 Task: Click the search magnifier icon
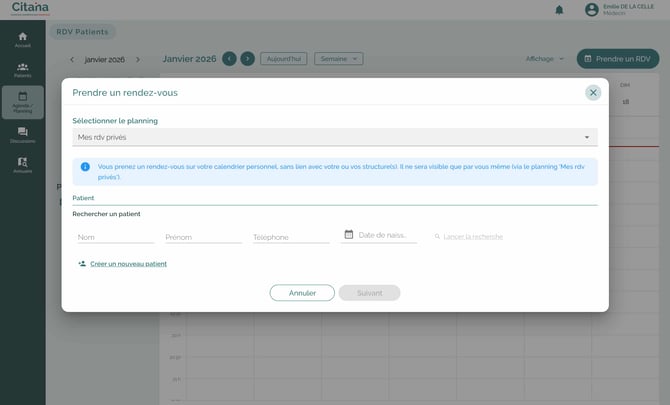(437, 236)
